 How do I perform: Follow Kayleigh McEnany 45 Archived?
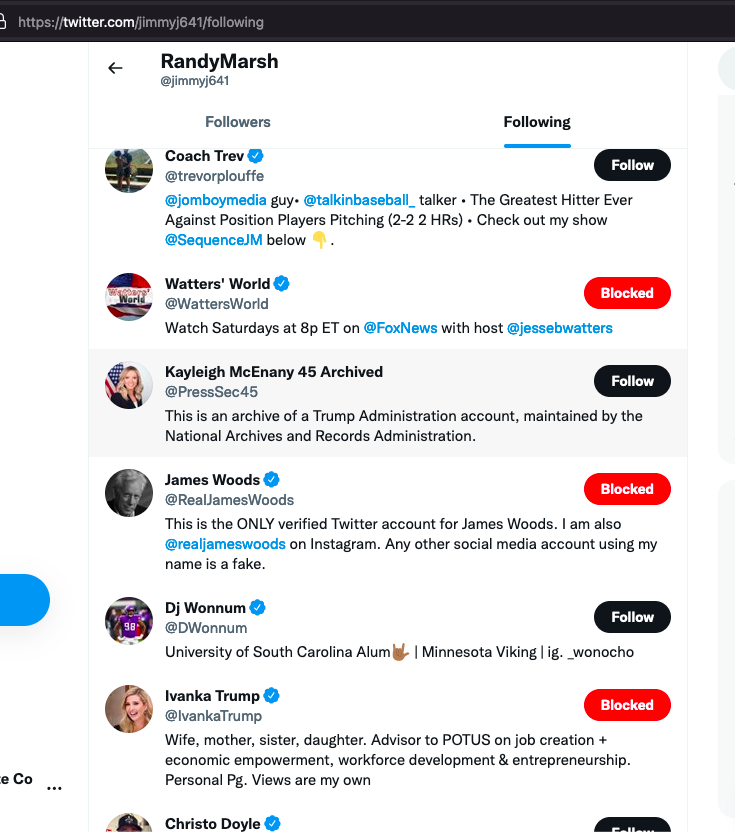pos(632,381)
